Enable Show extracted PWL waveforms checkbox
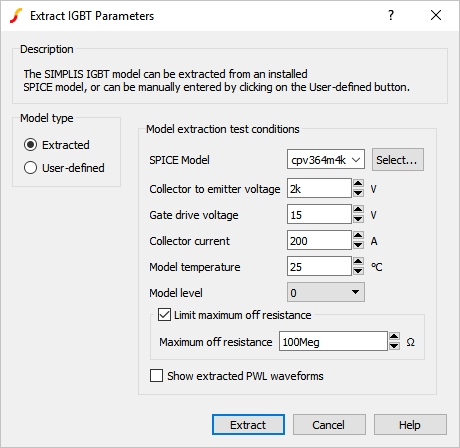Screen dimensions: 460x448 (156, 376)
